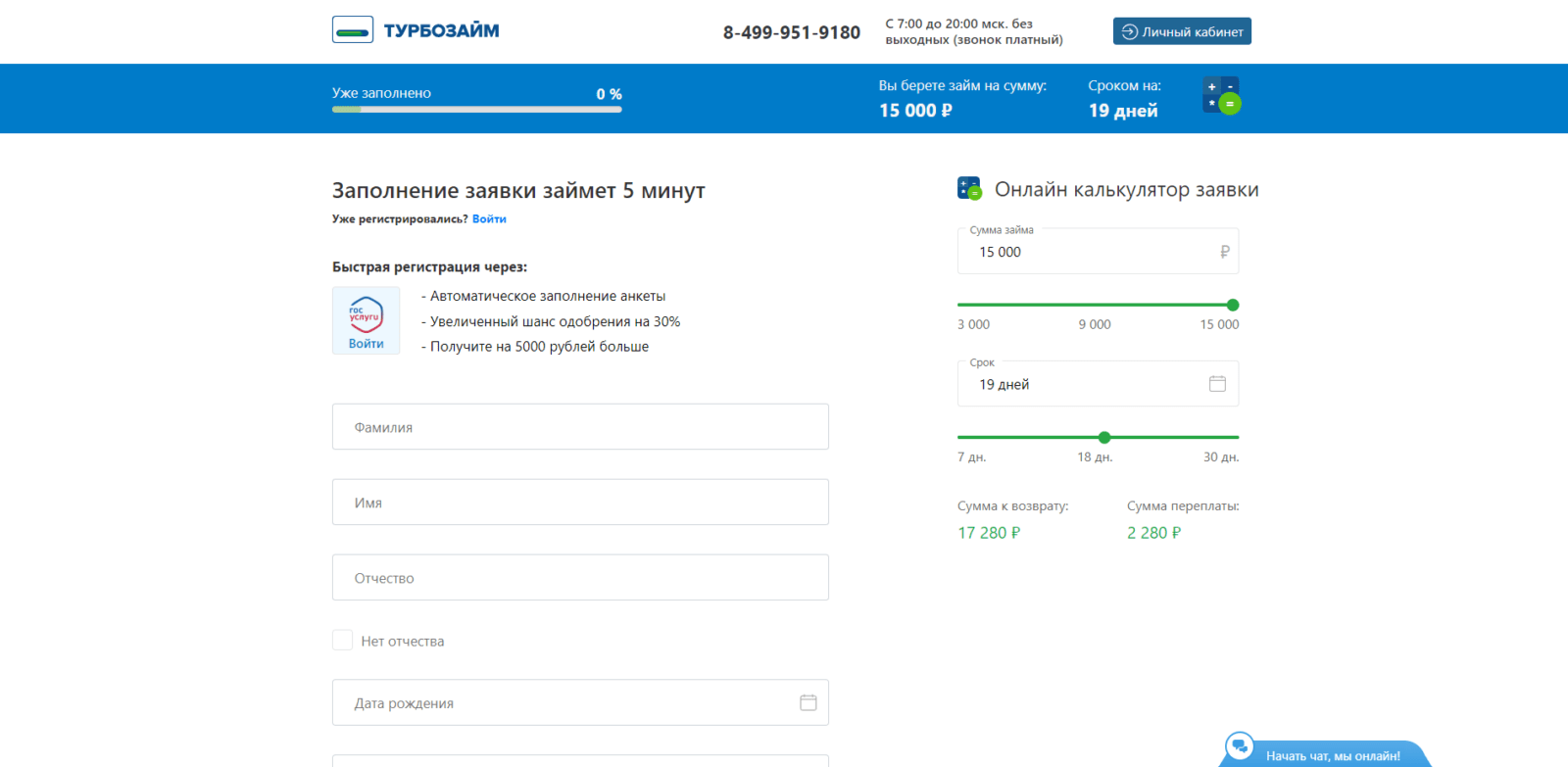Click text Автоматическое заполнение анкеты
This screenshot has height=767, width=1568.
[x=548, y=296]
